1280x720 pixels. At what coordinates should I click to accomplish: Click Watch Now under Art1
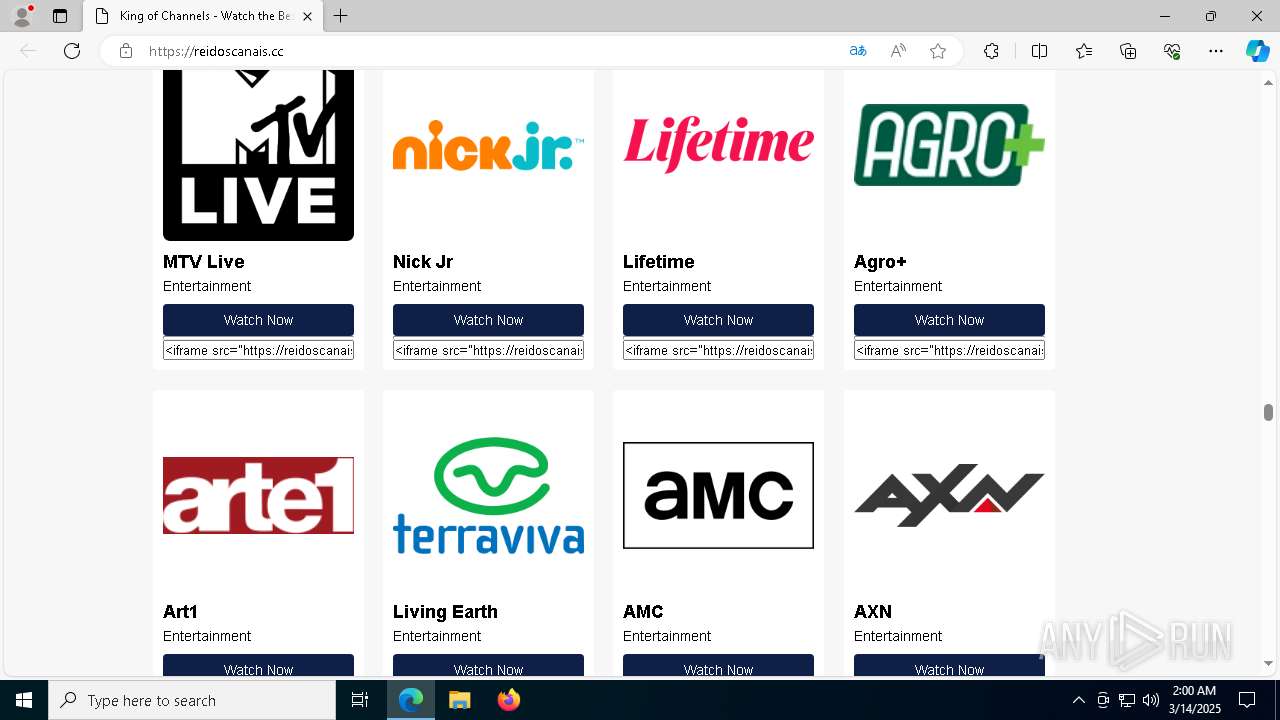click(x=258, y=666)
